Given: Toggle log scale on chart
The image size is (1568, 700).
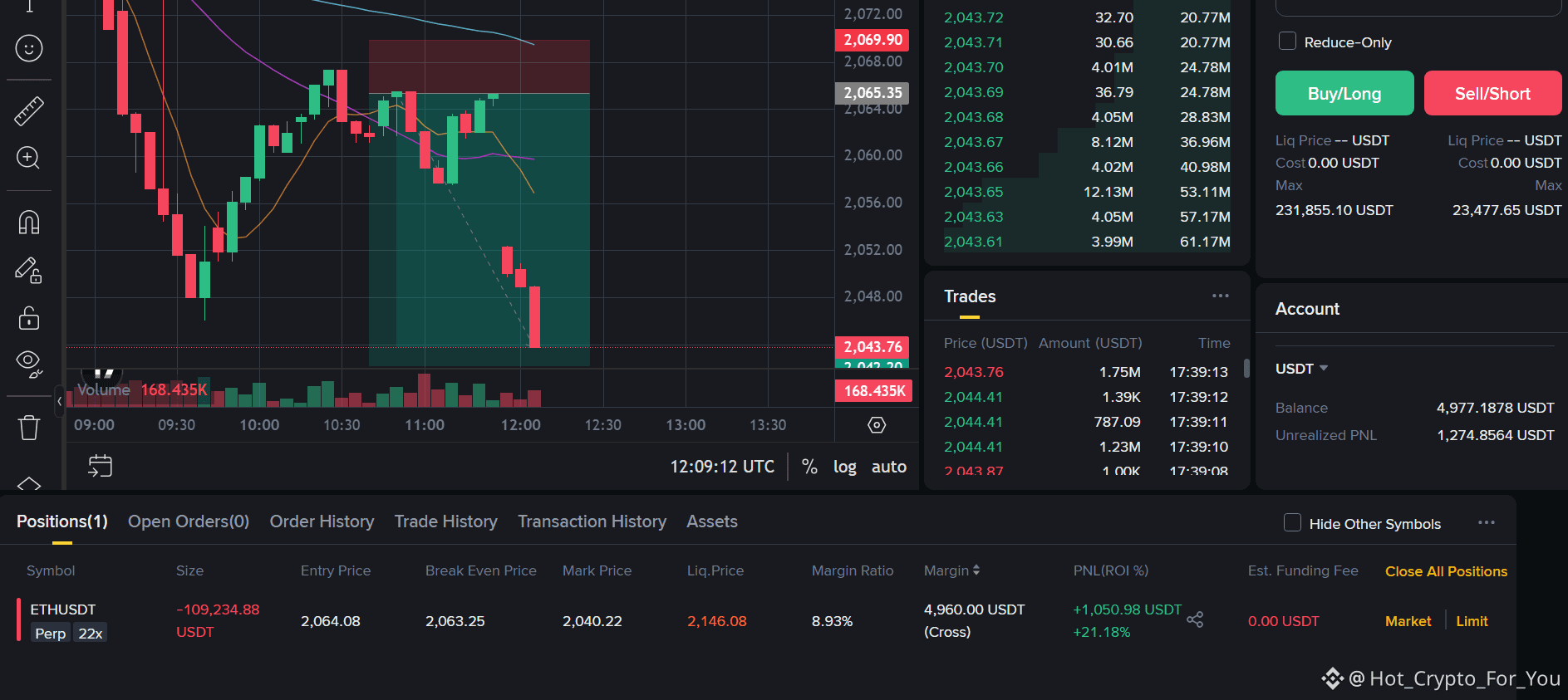Looking at the screenshot, I should pos(844,467).
